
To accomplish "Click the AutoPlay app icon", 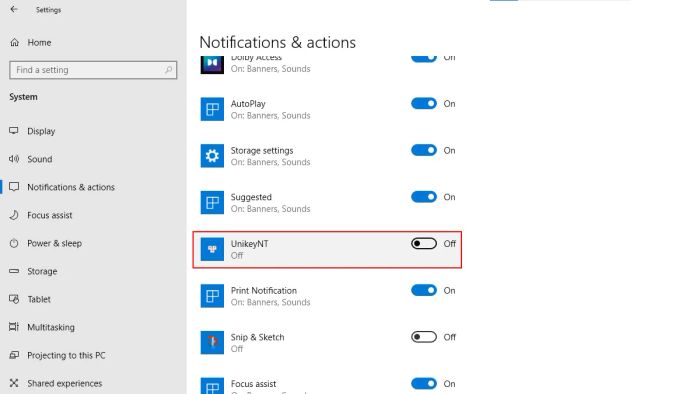I will click(212, 109).
